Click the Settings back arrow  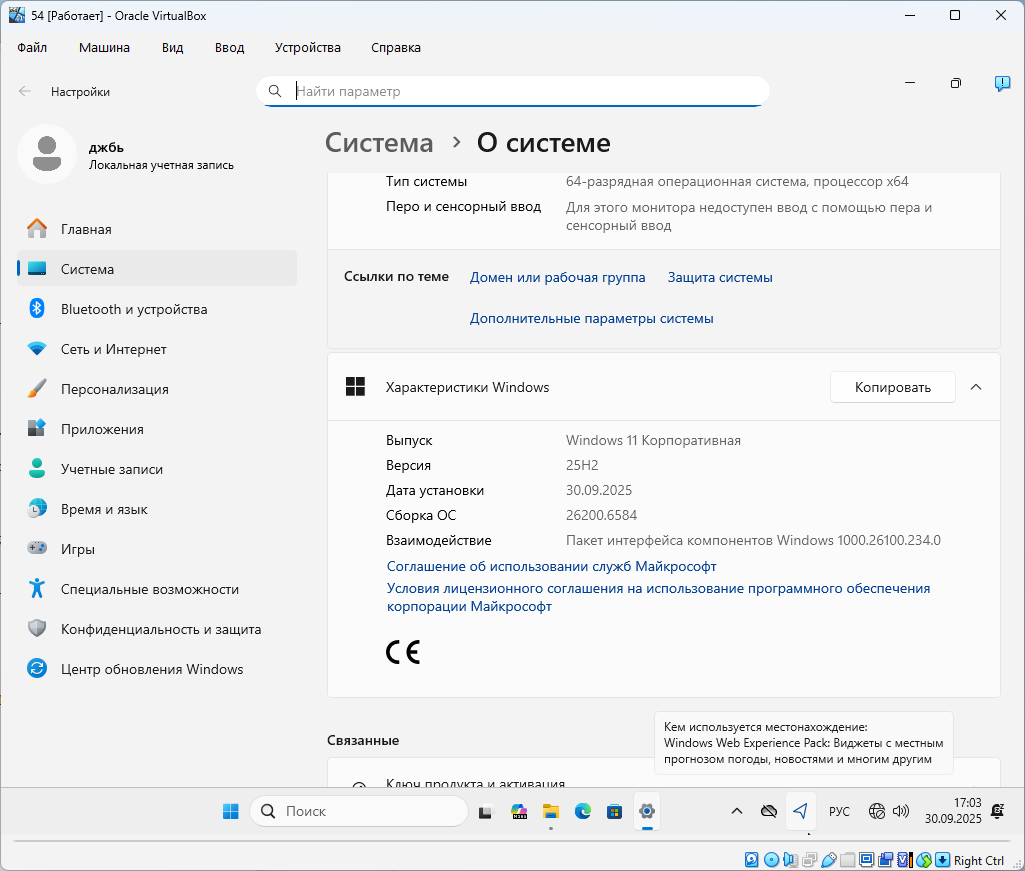pos(25,91)
